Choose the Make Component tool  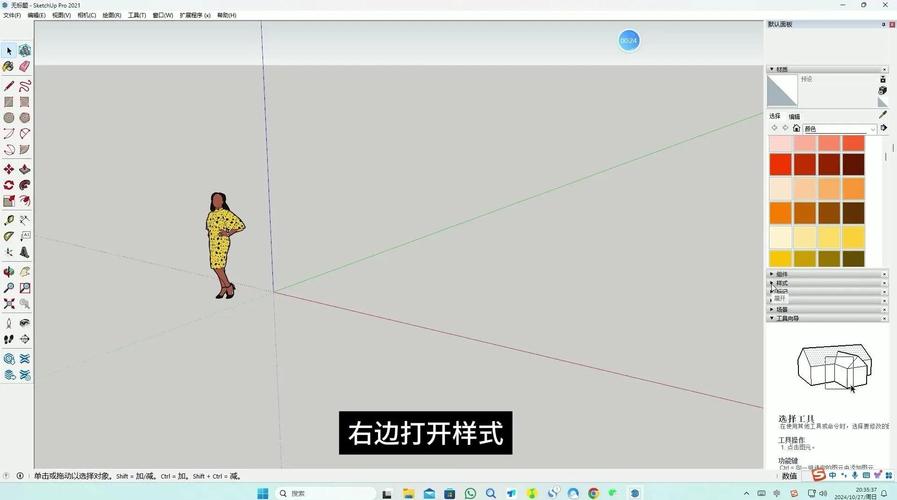pos(25,51)
